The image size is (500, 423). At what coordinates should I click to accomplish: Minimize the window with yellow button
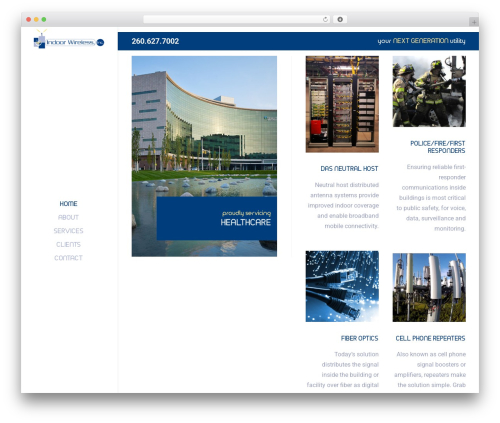tap(36, 20)
